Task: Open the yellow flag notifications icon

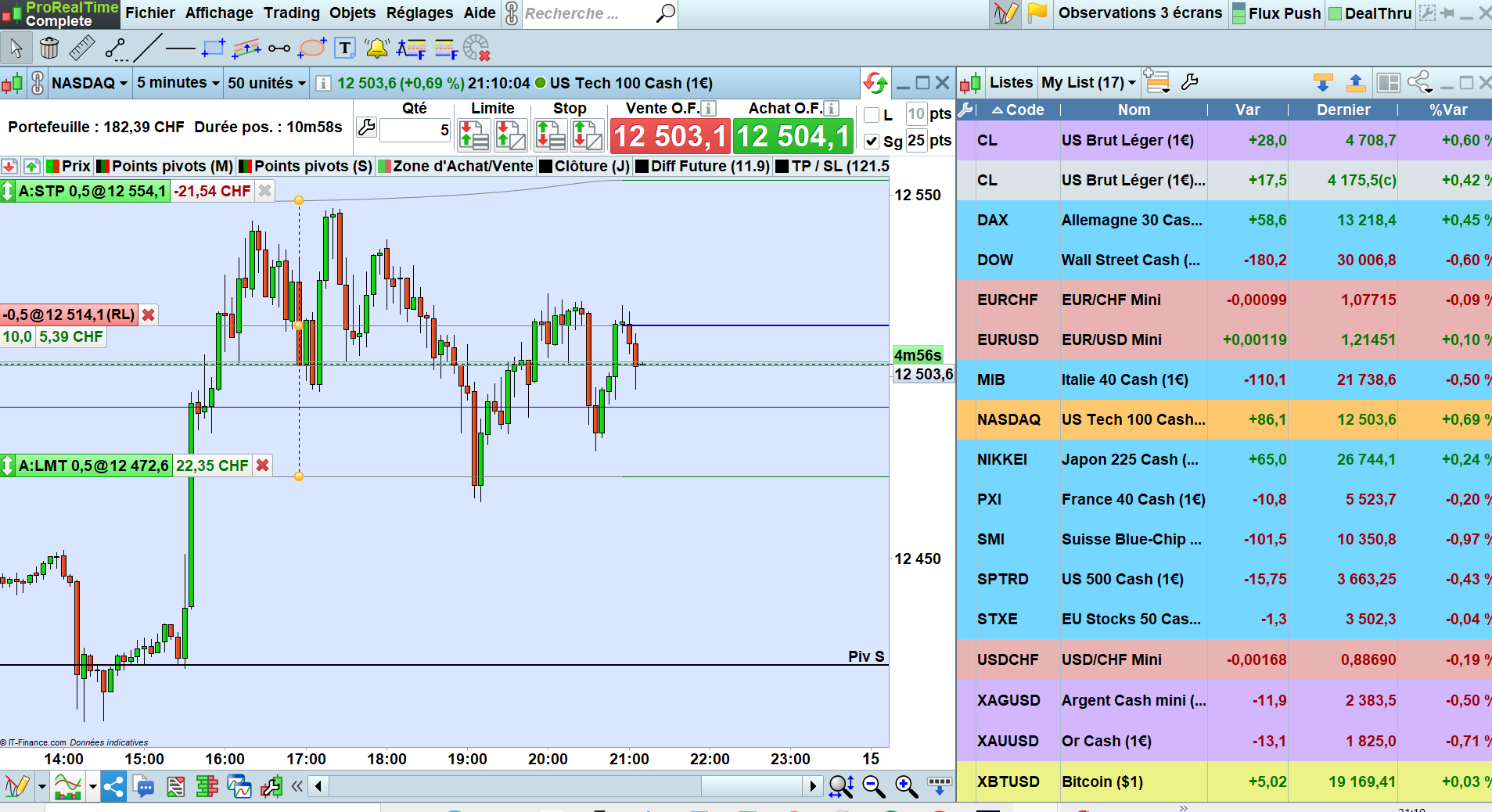Action: [x=1037, y=13]
